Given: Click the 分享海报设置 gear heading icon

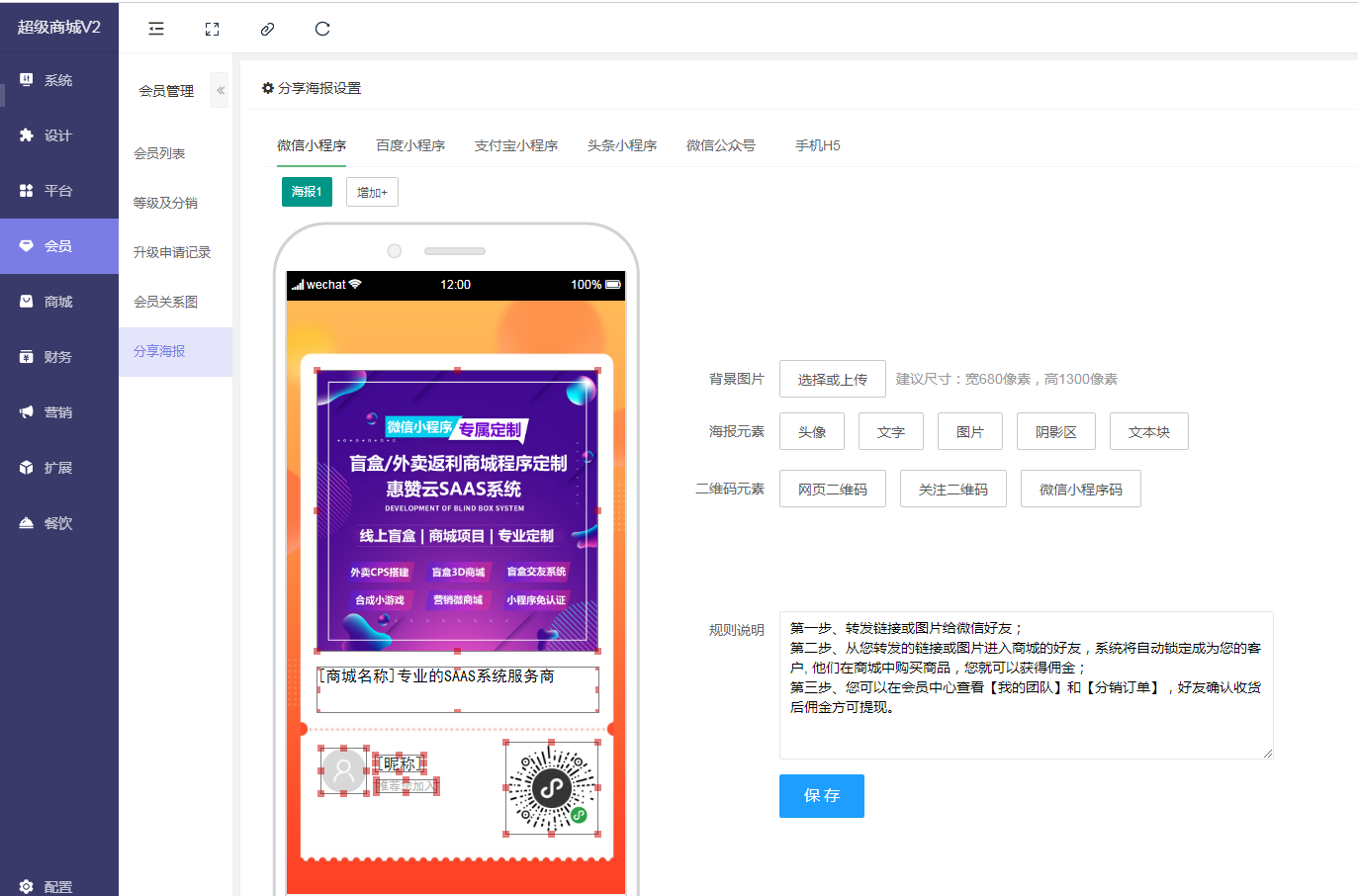Looking at the screenshot, I should [267, 88].
